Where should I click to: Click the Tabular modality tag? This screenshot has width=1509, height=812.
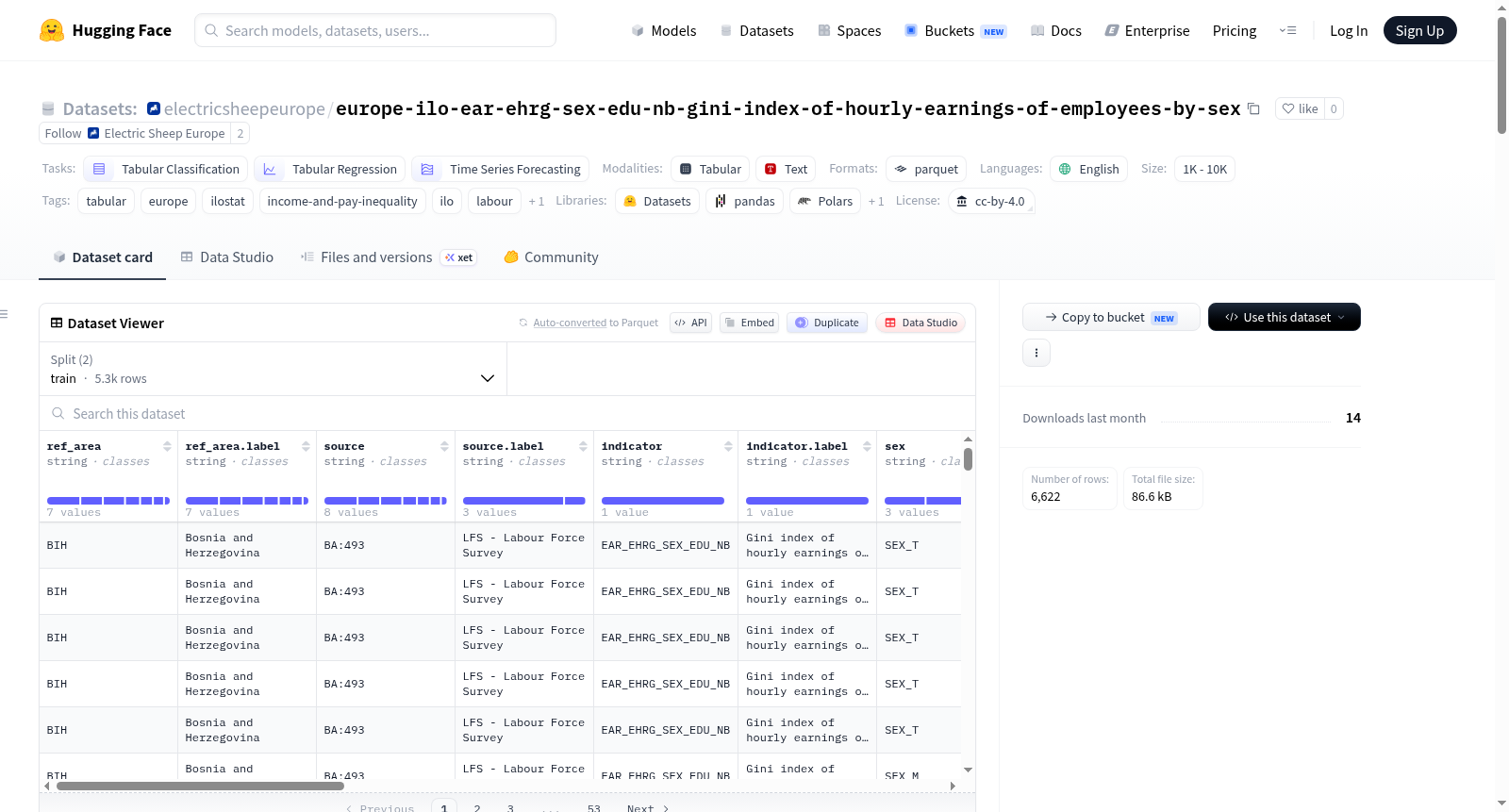[710, 169]
